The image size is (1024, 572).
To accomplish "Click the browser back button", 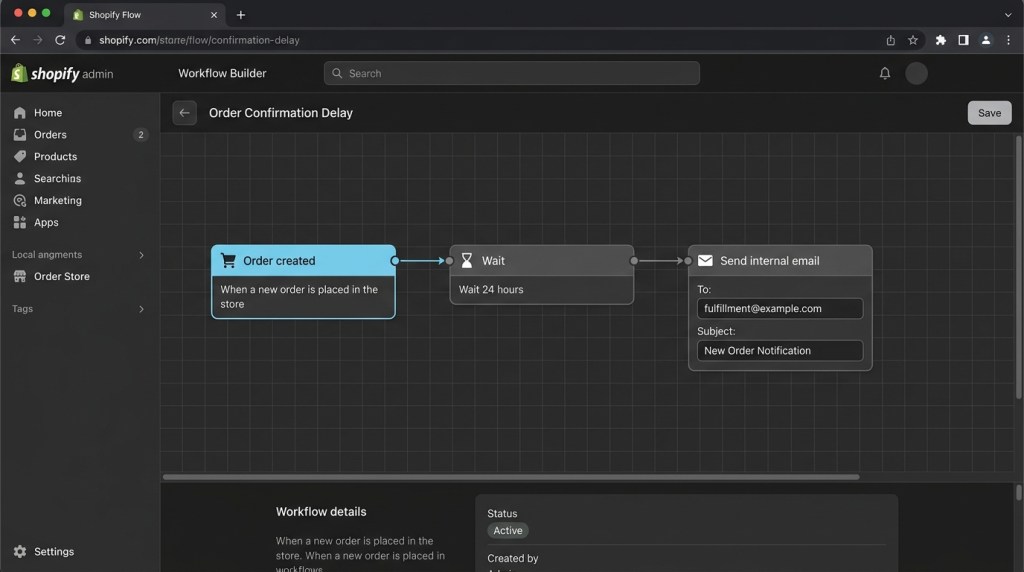I will [x=15, y=40].
